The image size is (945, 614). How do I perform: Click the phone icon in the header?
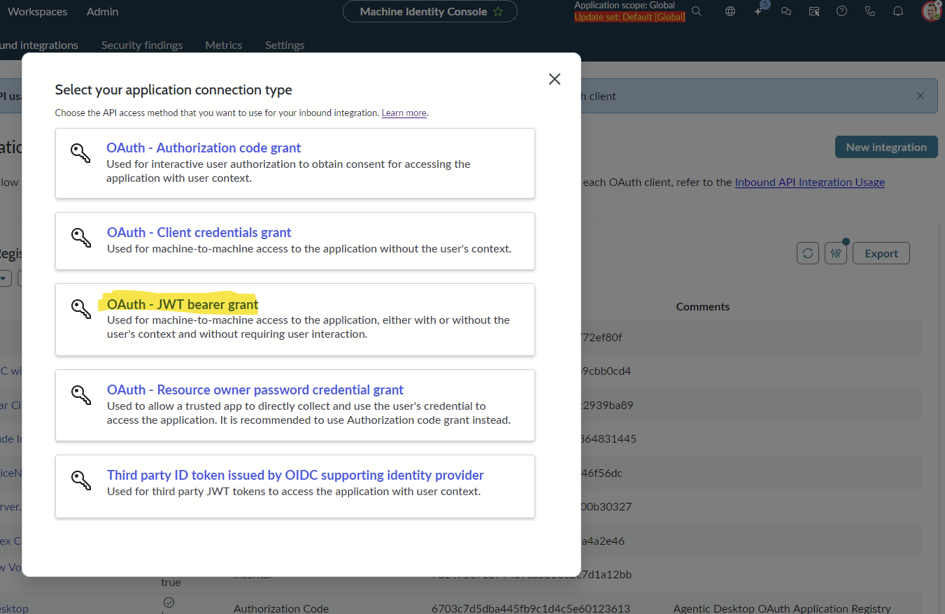click(x=870, y=11)
